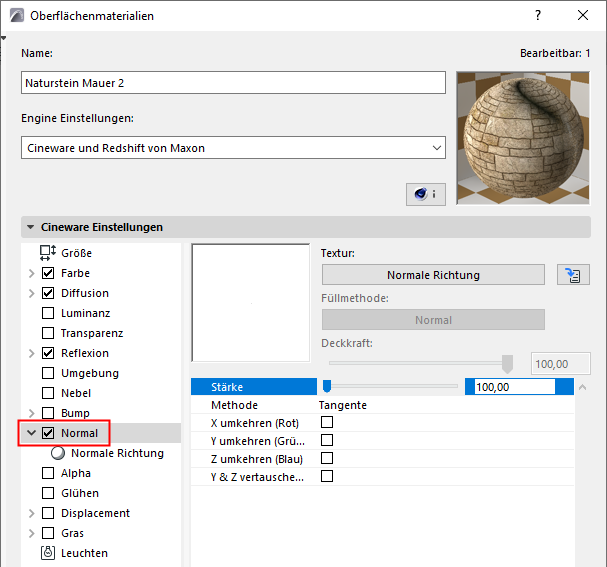Image resolution: width=607 pixels, height=567 pixels.
Task: Check Y umkehren (Grün) option
Action: point(327,440)
